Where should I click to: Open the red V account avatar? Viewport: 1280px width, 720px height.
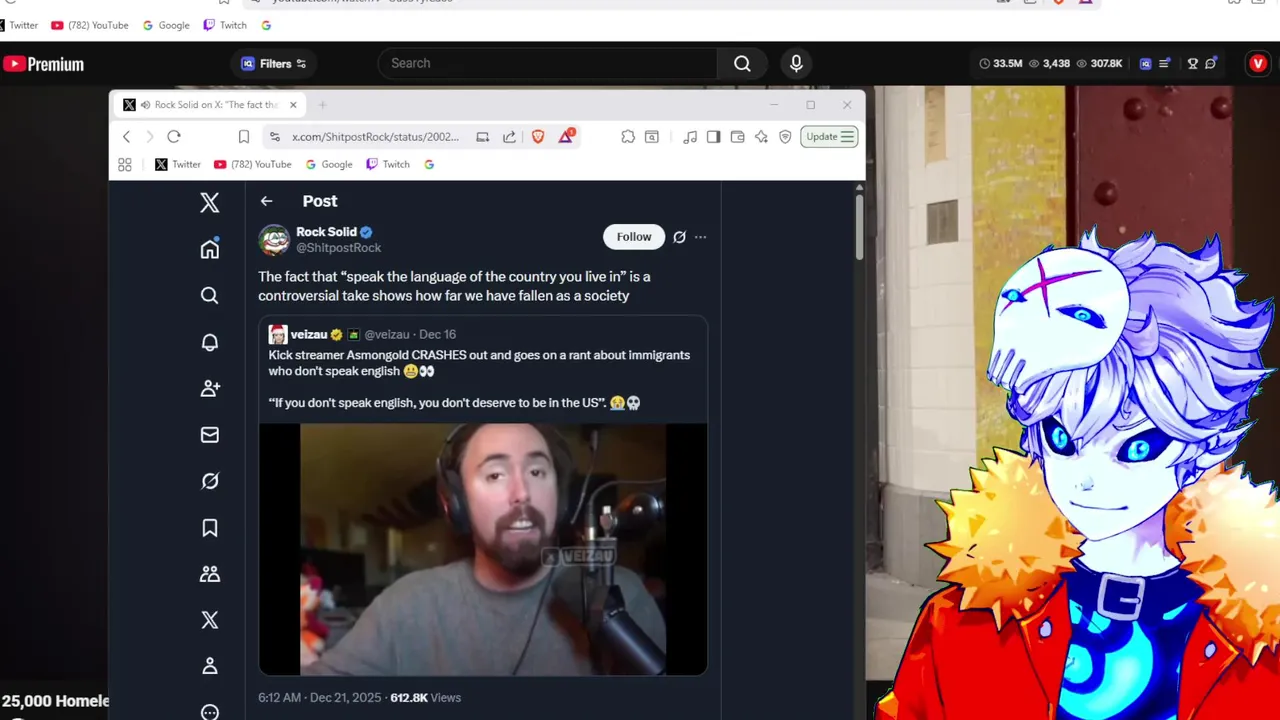click(x=1258, y=64)
